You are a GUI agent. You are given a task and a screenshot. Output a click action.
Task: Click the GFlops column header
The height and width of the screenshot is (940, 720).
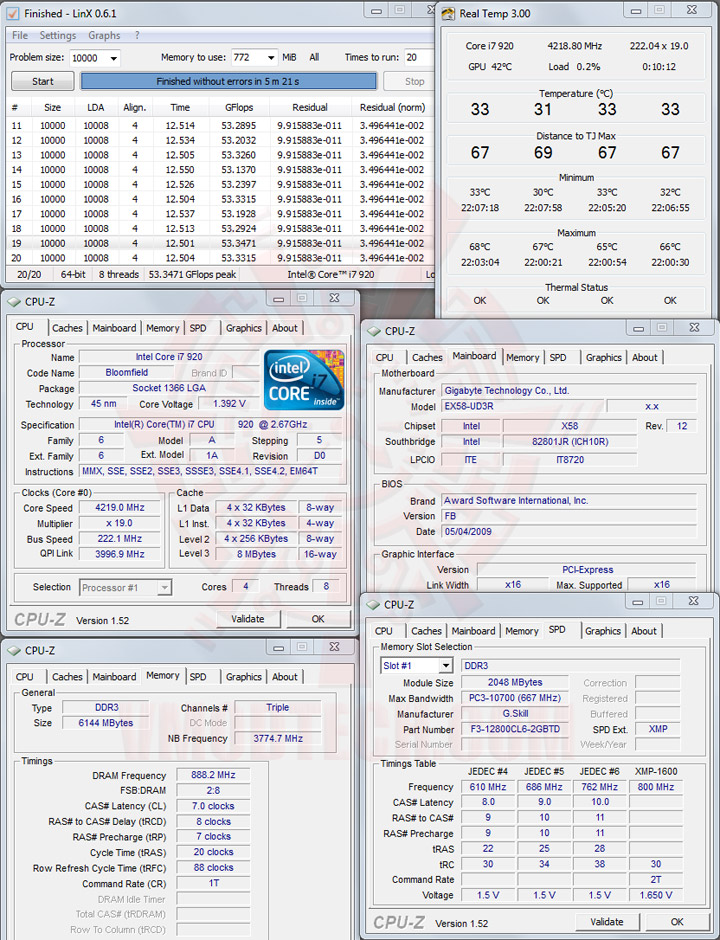coord(239,108)
